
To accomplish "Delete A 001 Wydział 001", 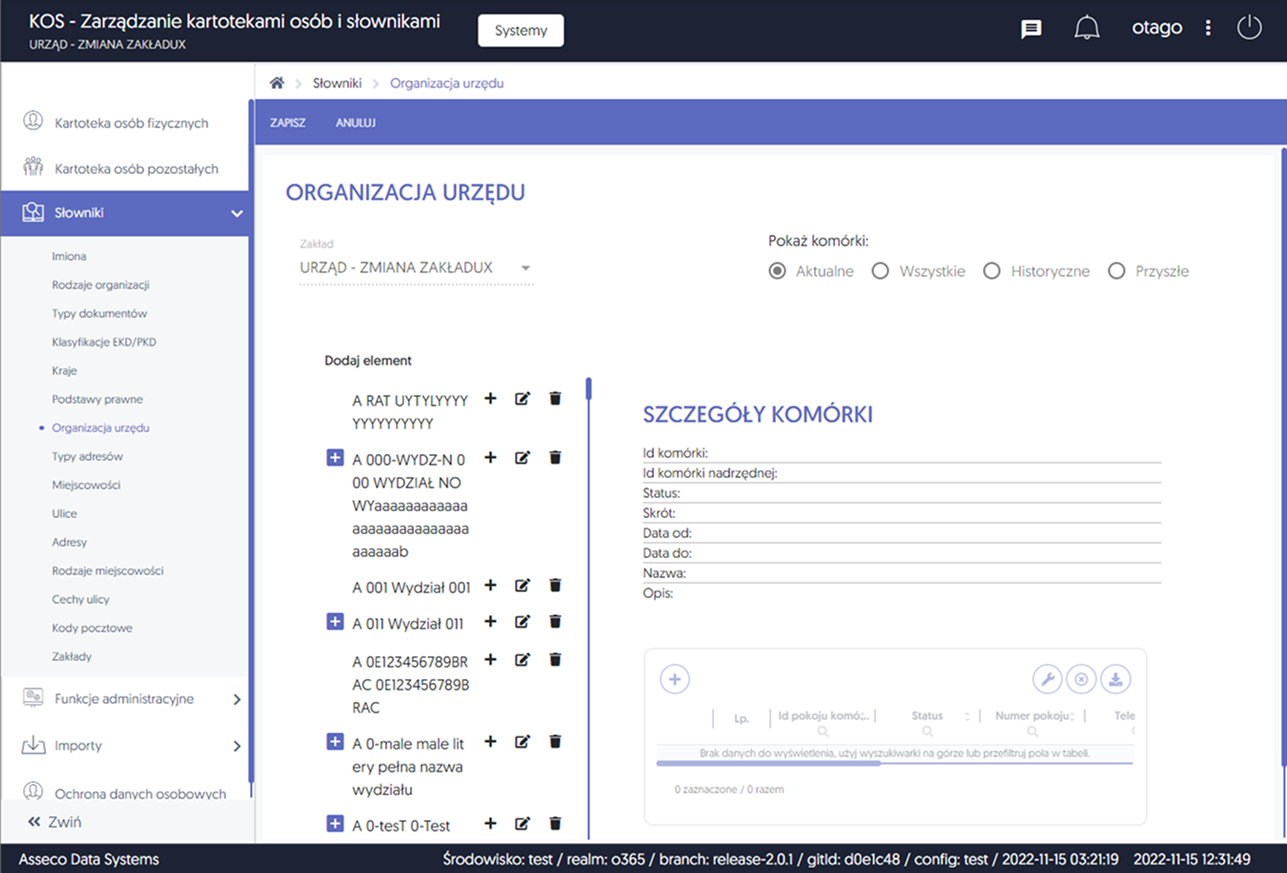I will tap(556, 585).
